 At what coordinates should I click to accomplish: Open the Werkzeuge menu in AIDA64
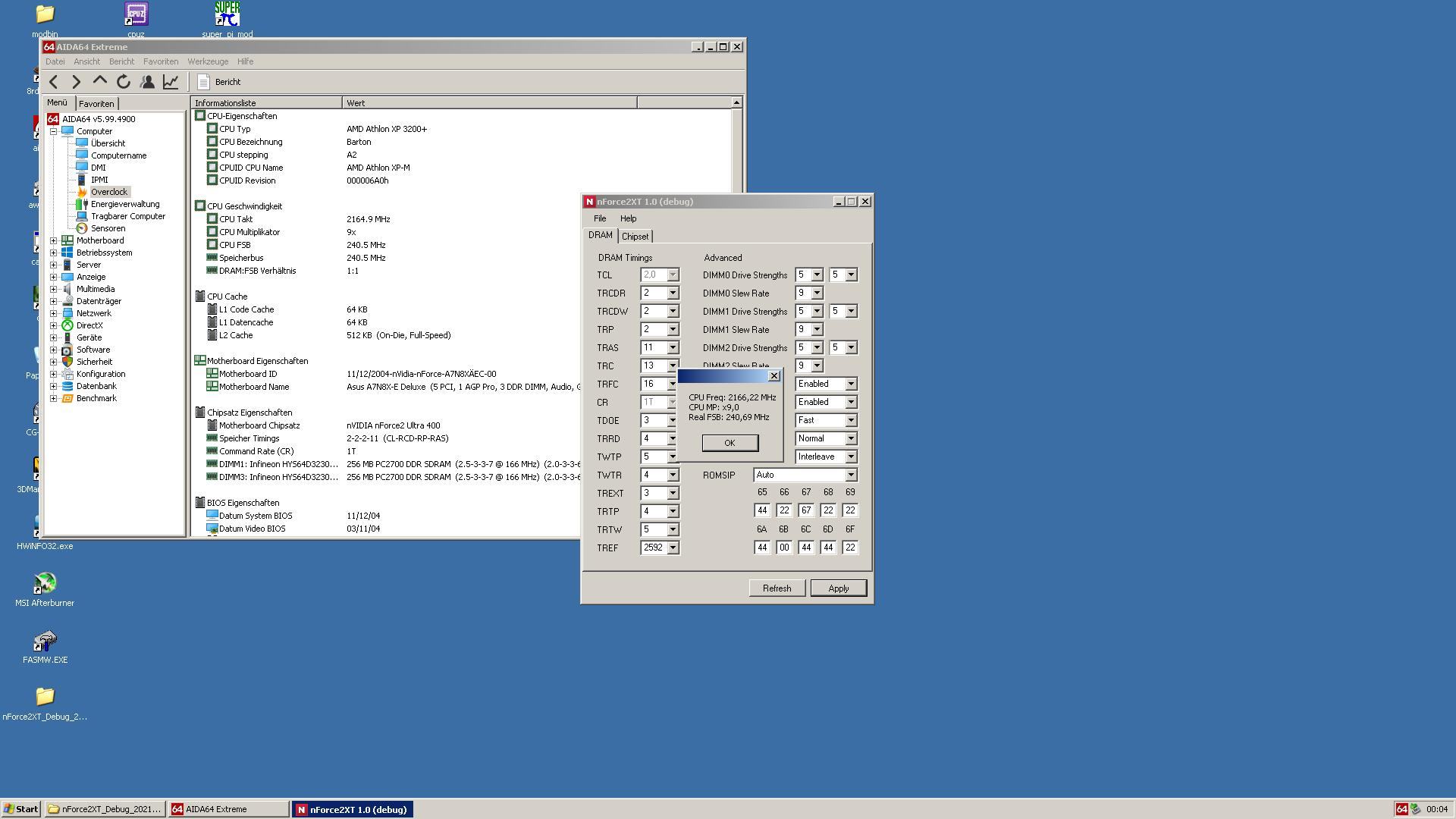pyautogui.click(x=208, y=61)
